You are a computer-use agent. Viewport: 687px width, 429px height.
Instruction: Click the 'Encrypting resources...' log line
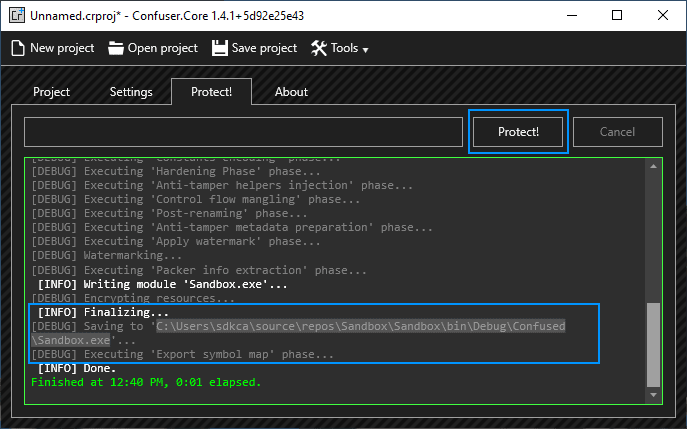[133, 298]
